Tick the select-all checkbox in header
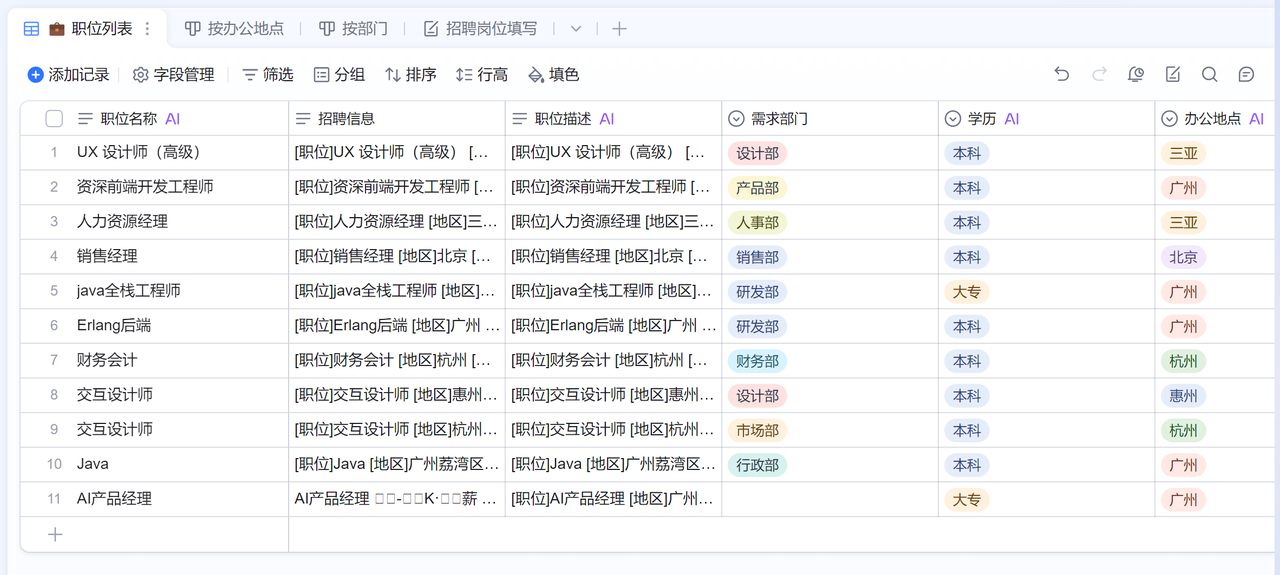Image resolution: width=1280 pixels, height=575 pixels. pos(54,119)
